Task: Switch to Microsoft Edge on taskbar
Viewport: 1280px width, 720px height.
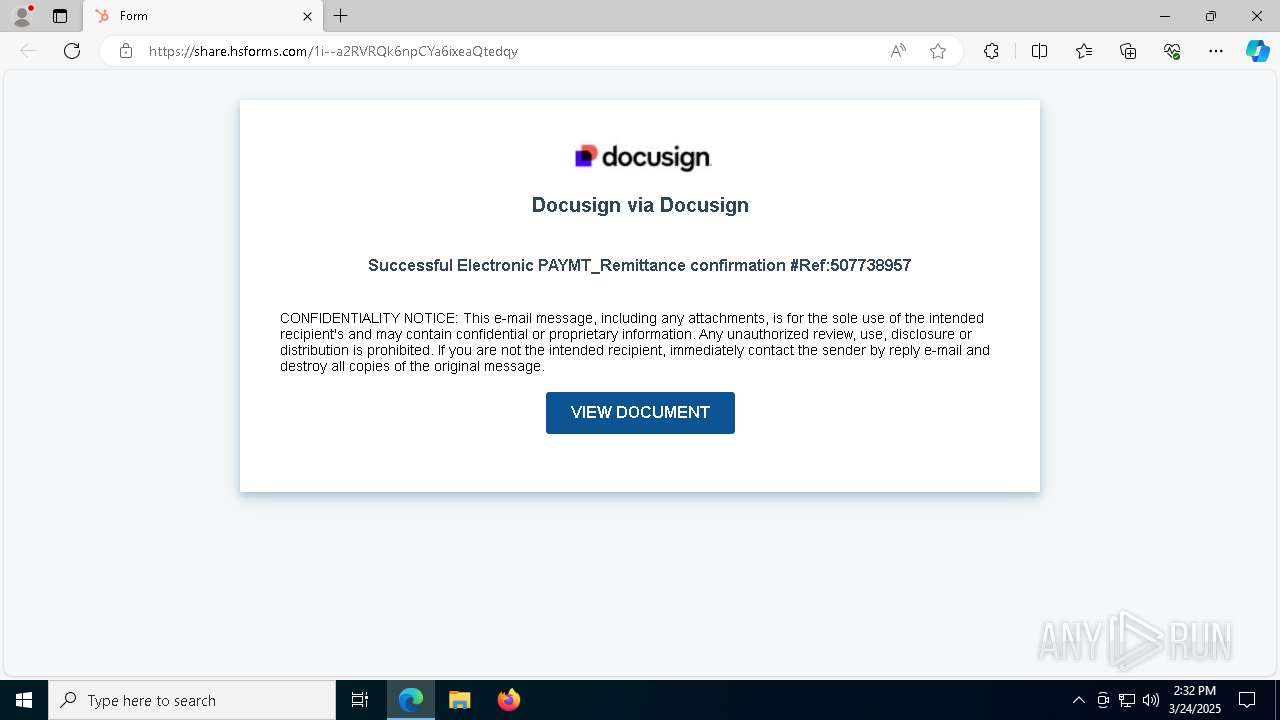Action: click(411, 700)
